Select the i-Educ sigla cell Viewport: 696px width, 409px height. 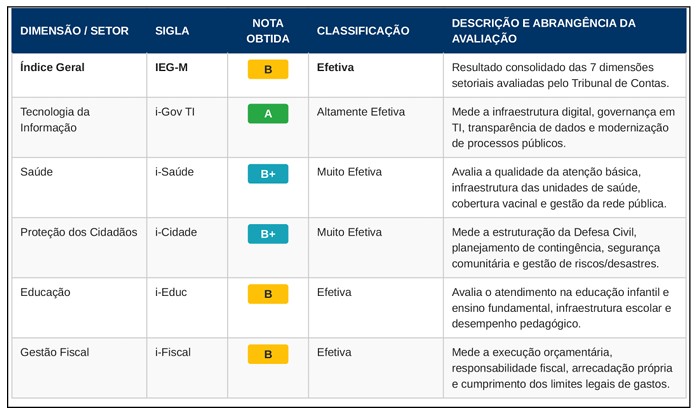pos(171,292)
